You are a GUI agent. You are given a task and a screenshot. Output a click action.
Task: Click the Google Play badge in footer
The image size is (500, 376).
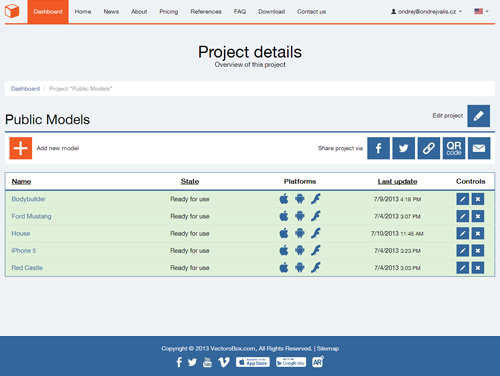[x=291, y=362]
